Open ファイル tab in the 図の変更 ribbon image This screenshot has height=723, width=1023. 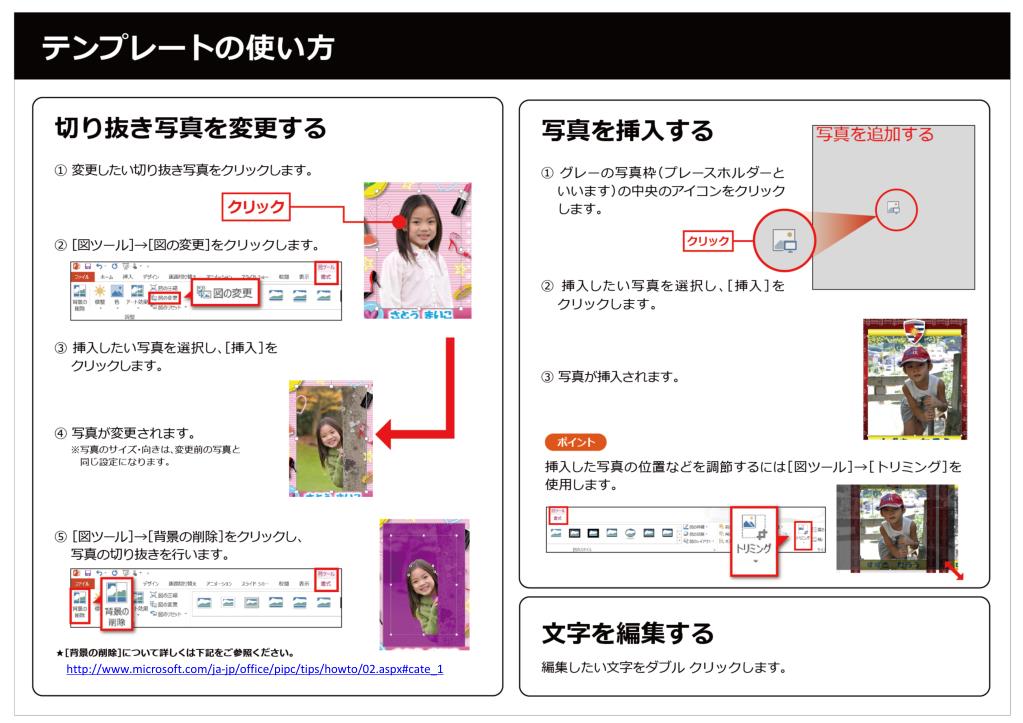[x=80, y=277]
